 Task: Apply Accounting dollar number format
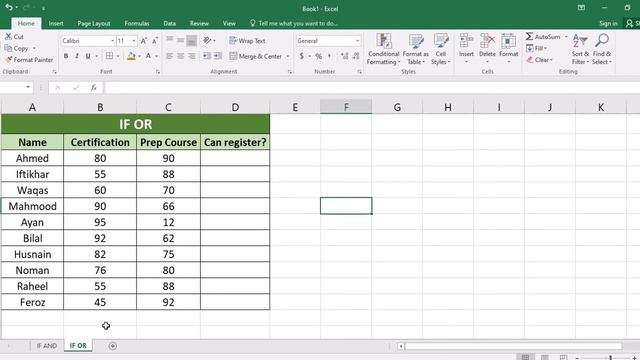pos(302,56)
